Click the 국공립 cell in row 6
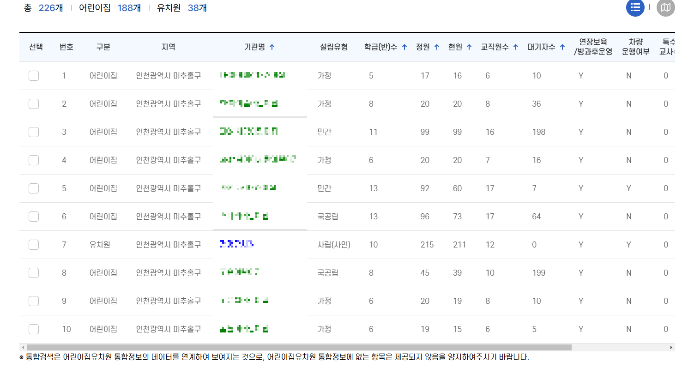The height and width of the screenshot is (368, 700). (x=328, y=216)
